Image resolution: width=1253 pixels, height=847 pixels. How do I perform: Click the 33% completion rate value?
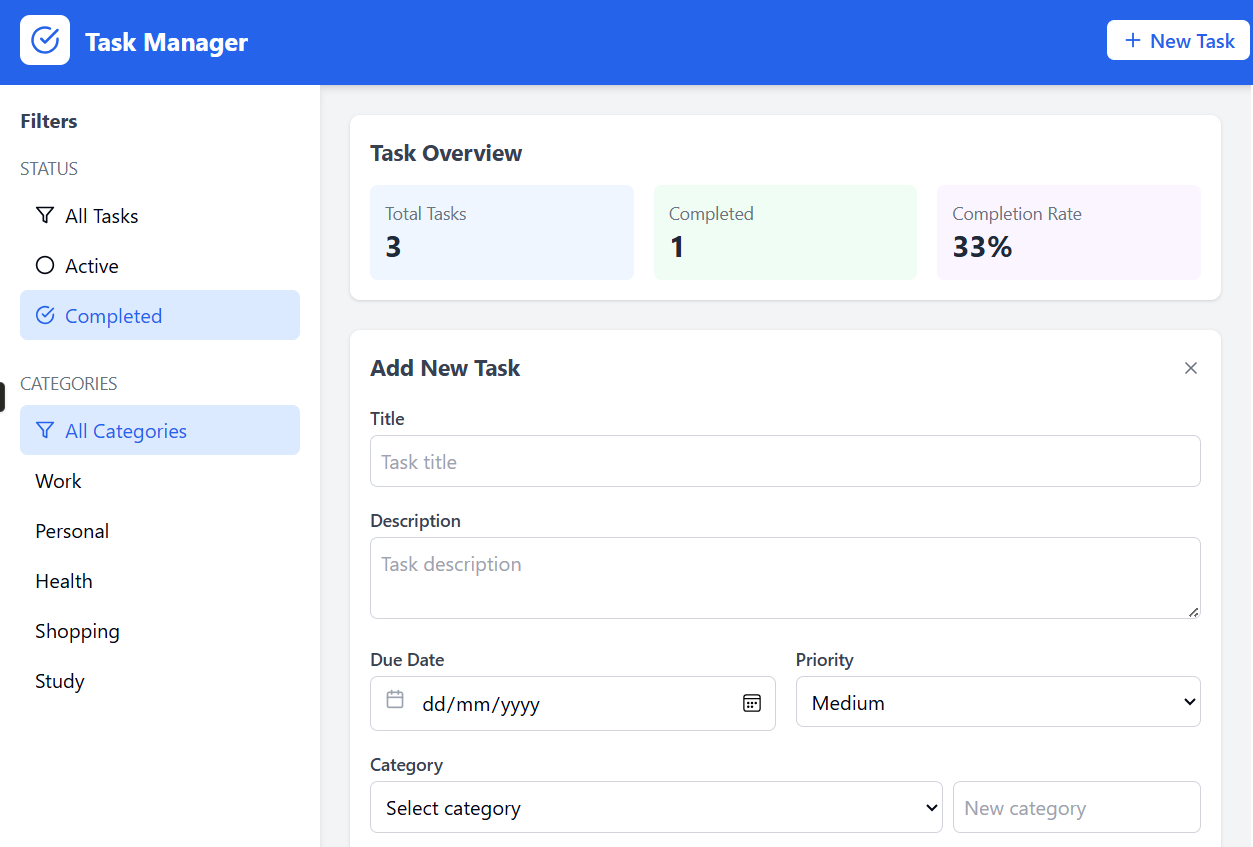[x=982, y=247]
